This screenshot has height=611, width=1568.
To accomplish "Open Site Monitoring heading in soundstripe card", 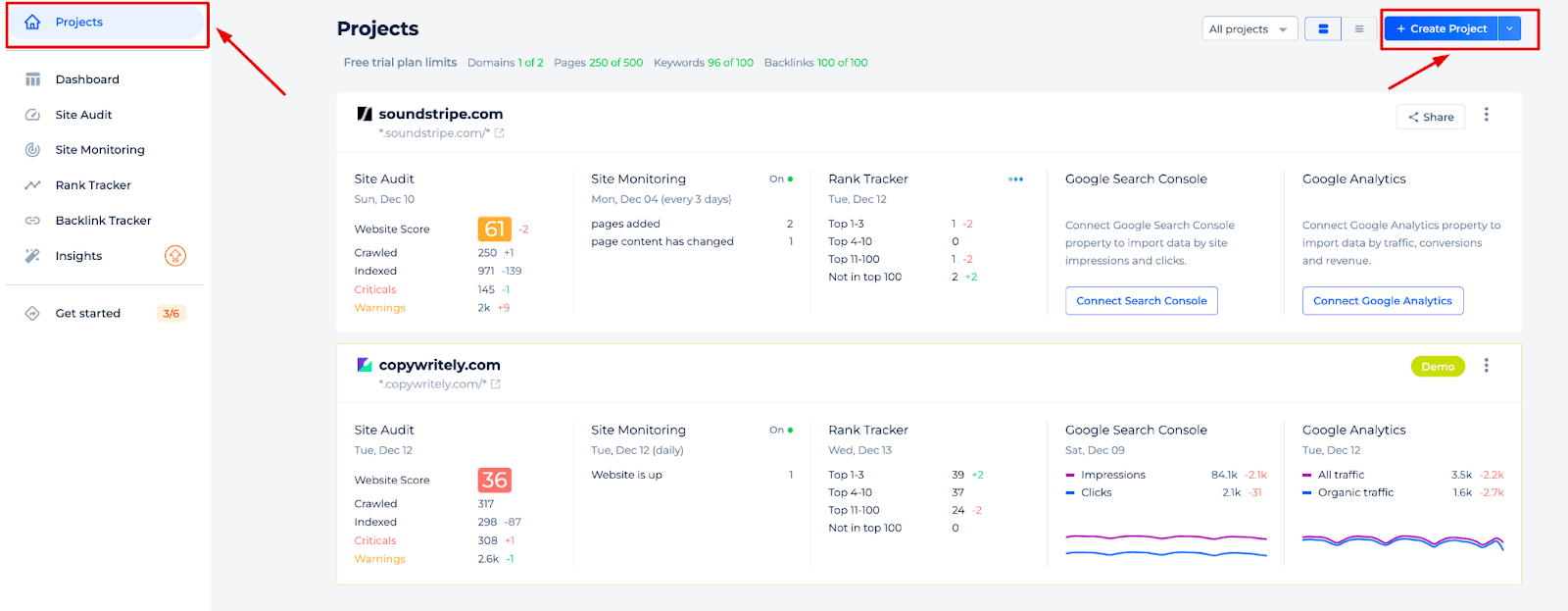I will [x=638, y=179].
